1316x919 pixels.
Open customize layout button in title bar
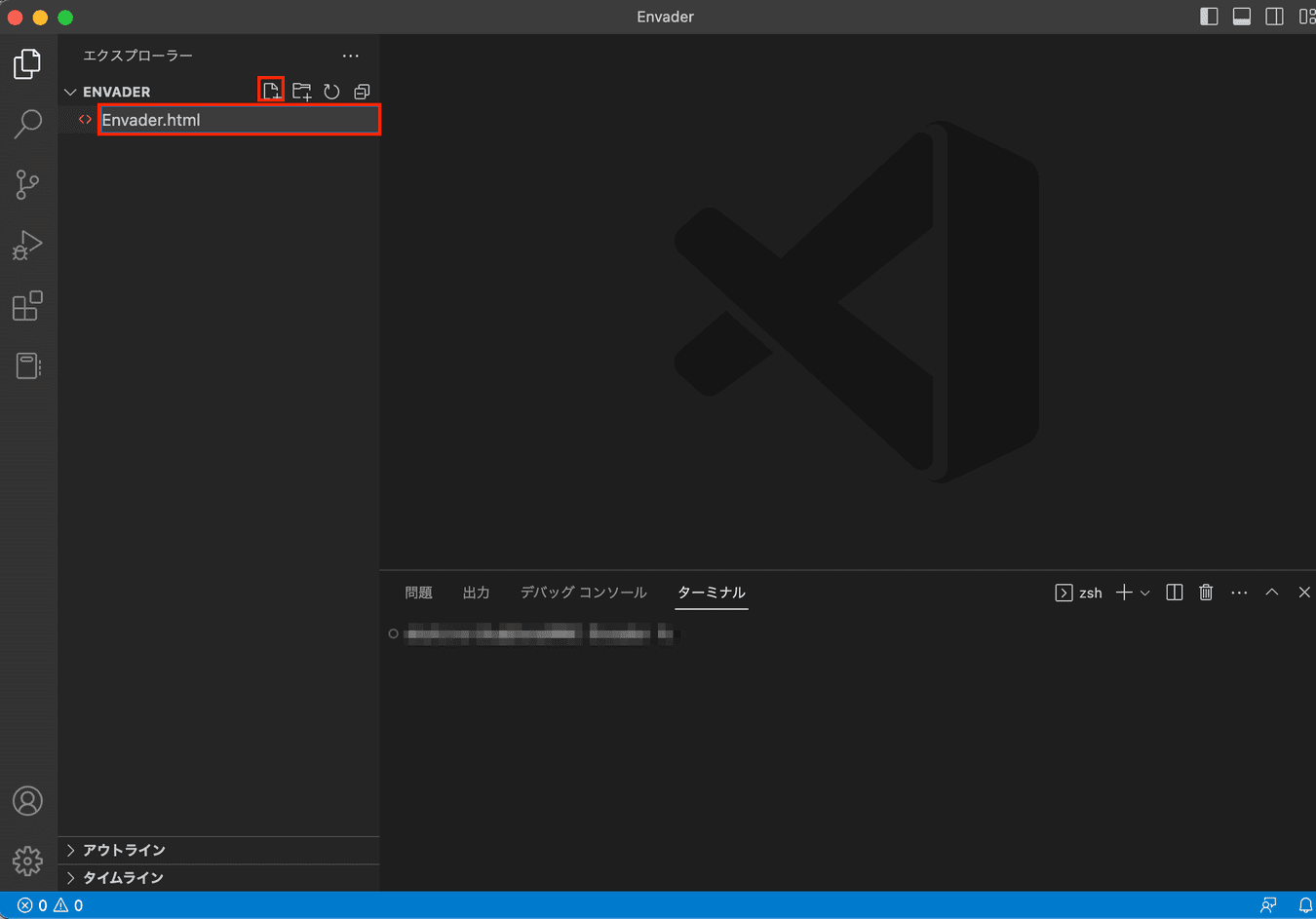click(1306, 17)
